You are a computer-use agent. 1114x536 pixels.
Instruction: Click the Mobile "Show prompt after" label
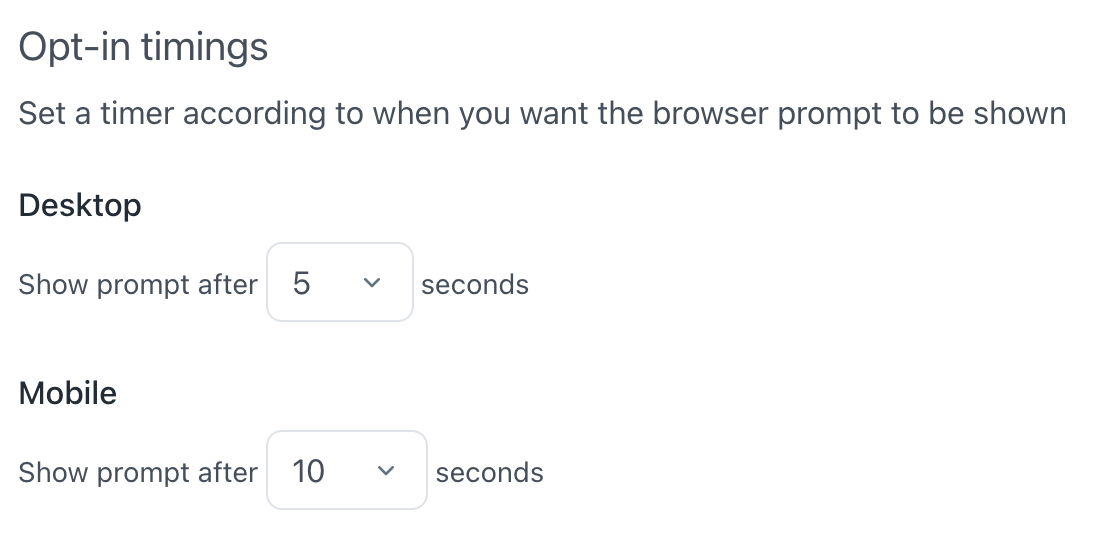[138, 473]
